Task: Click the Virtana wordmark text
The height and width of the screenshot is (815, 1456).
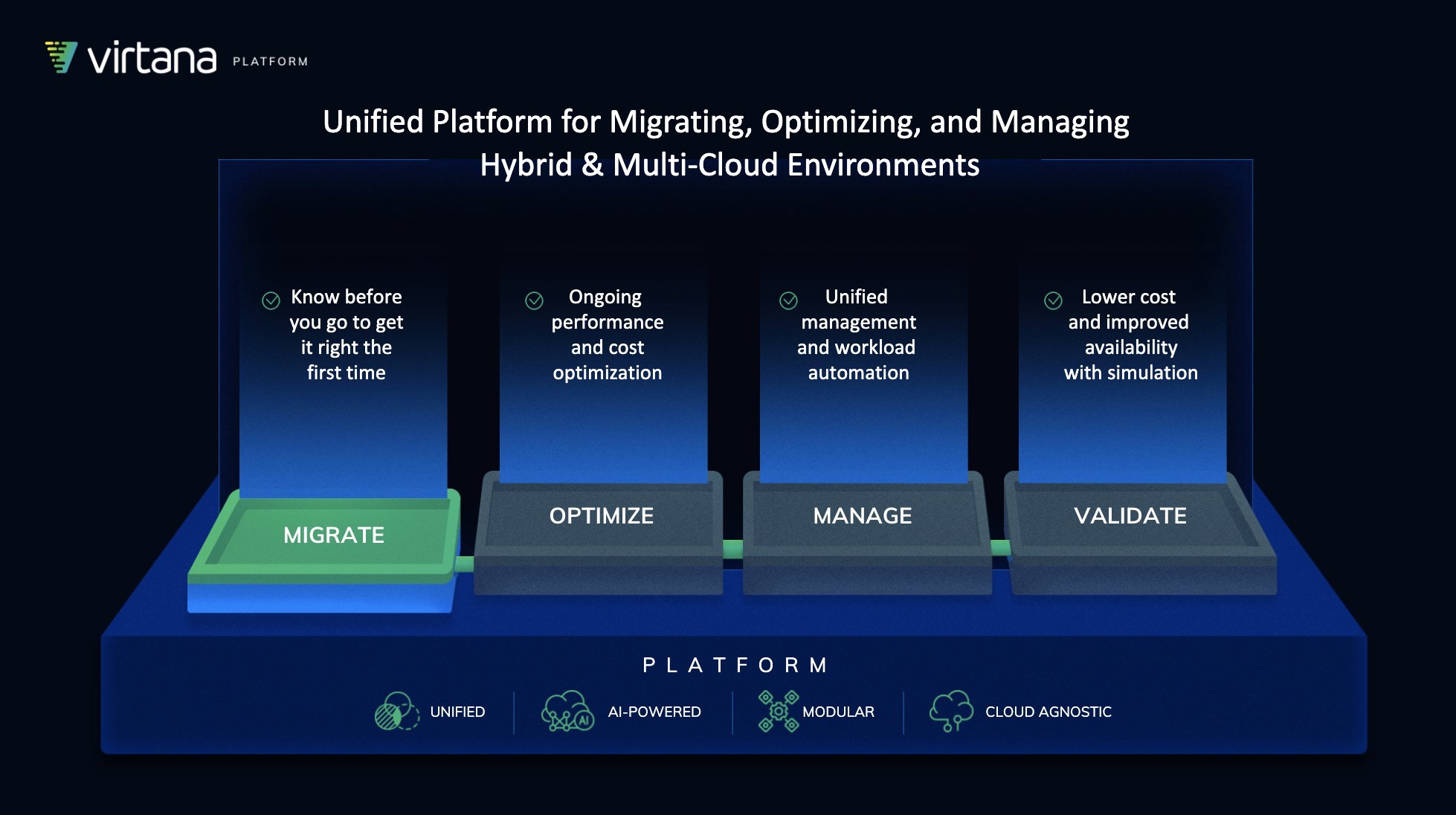Action: 152,59
